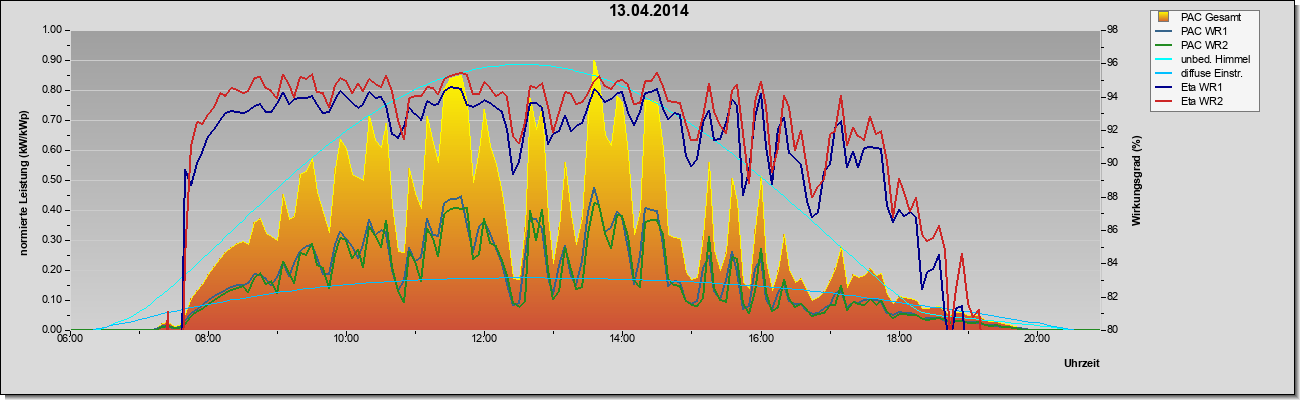This screenshot has height=400, width=1300.
Task: Click the 20:00 time axis label
Action: point(1037,339)
